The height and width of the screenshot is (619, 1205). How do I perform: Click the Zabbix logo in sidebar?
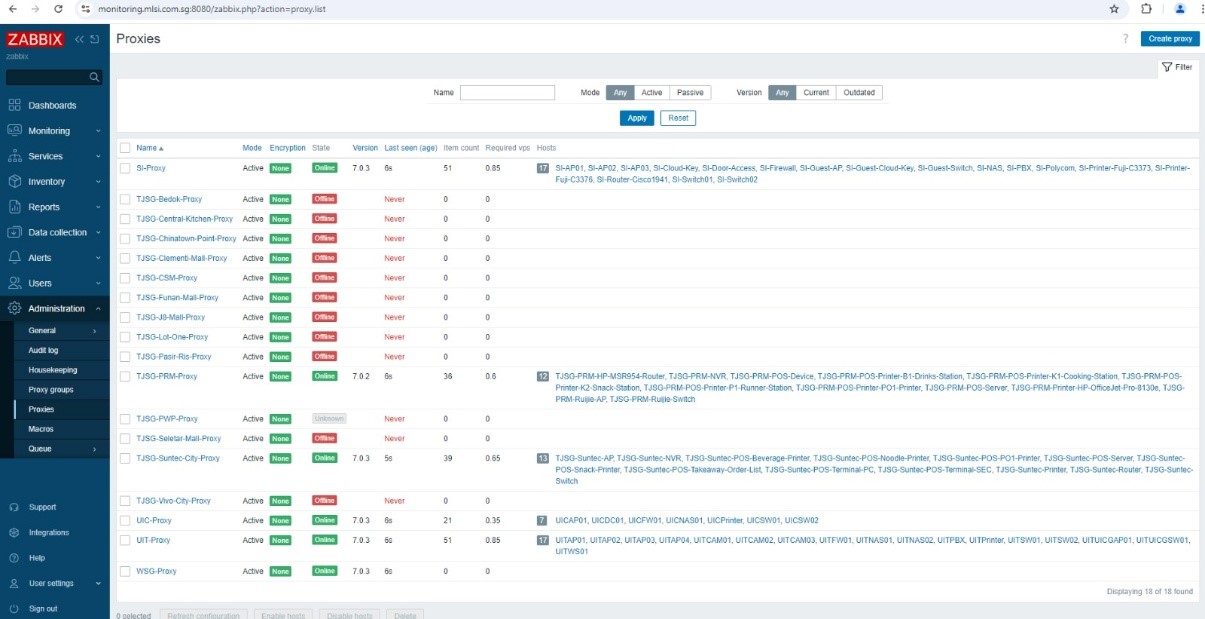[x=35, y=40]
